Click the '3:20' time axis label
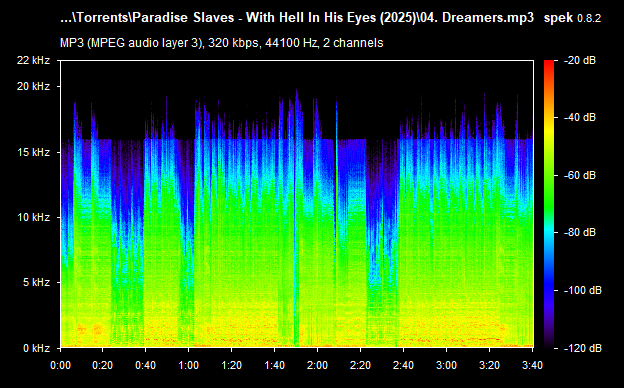This screenshot has height=388, width=624. (489, 365)
